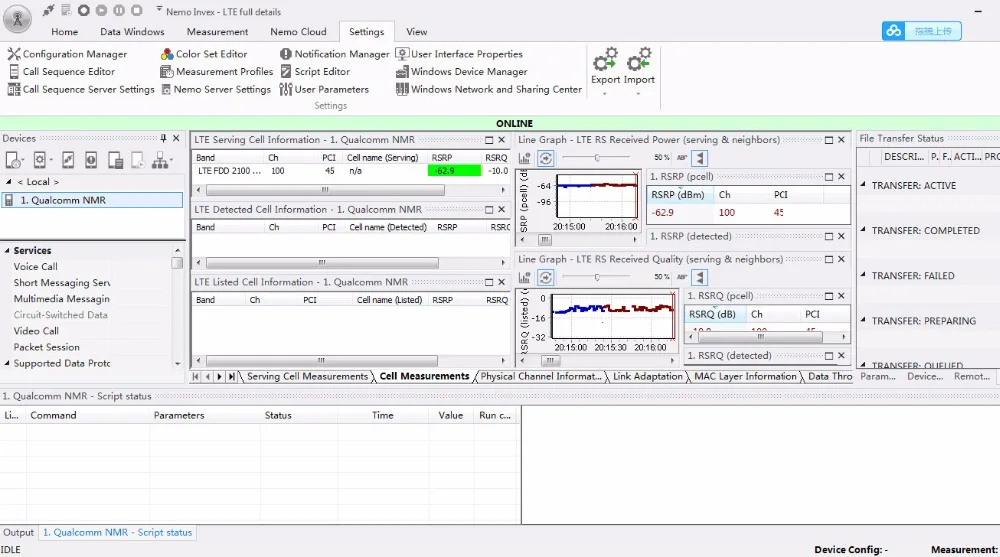Toggle the jump-to-end button in Received Quality graph

(700, 277)
